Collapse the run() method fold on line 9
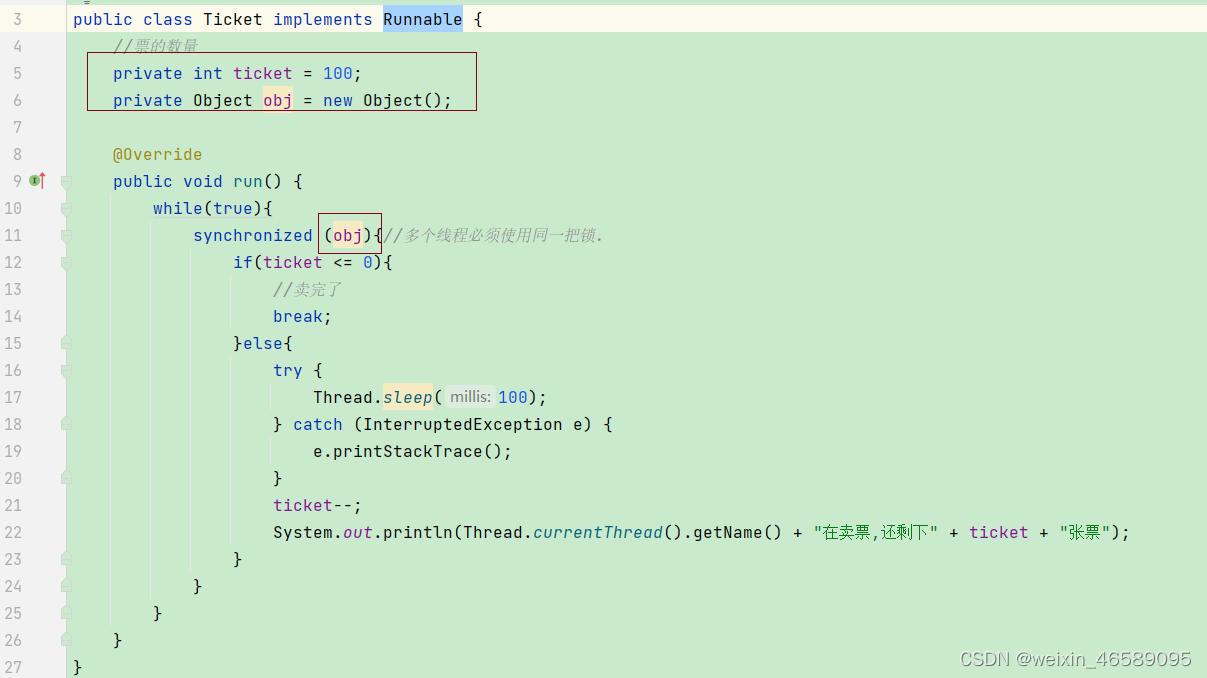Viewport: 1207px width, 678px height. (66, 182)
